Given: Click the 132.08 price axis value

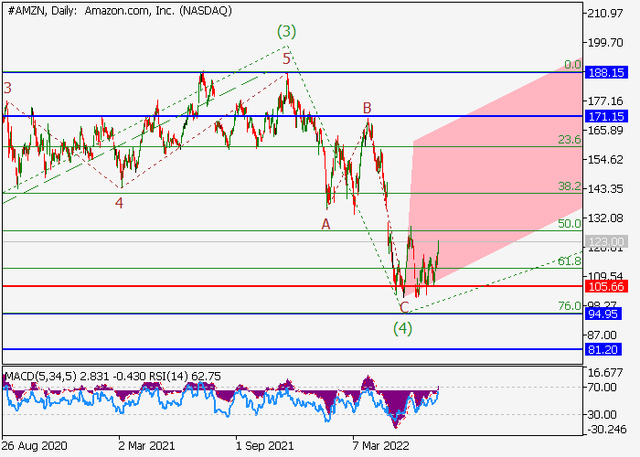Looking at the screenshot, I should coord(605,218).
